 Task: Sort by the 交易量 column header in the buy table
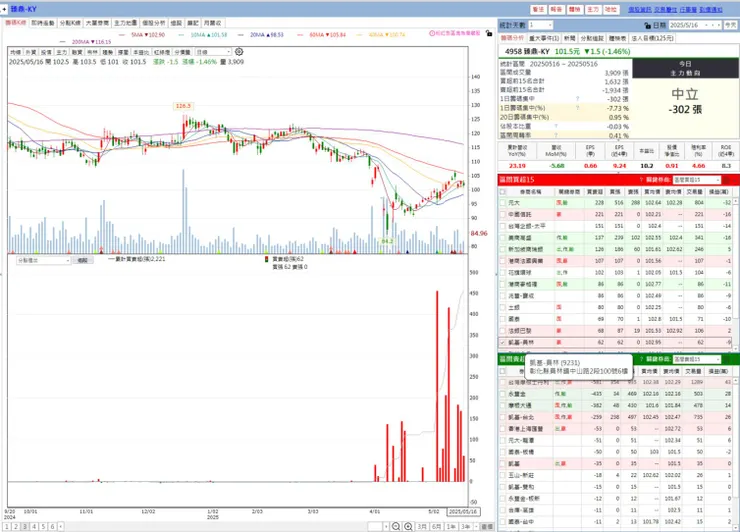(x=694, y=192)
